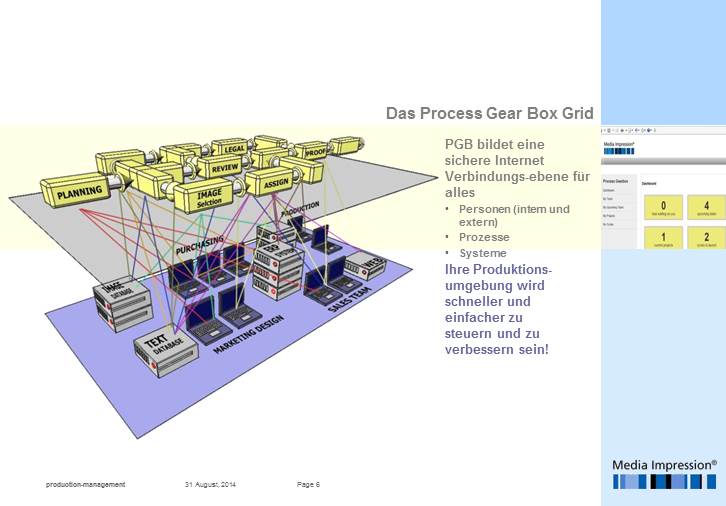The height and width of the screenshot is (506, 726).
Task: Open the dashboard tile showing 4
Action: 706,207
